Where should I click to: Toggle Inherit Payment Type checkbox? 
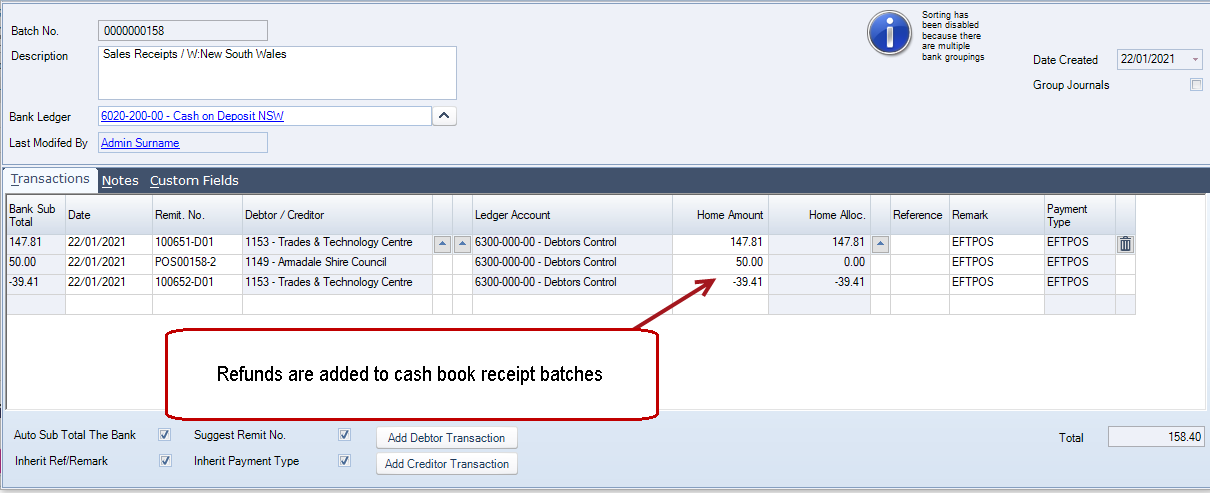tap(344, 461)
